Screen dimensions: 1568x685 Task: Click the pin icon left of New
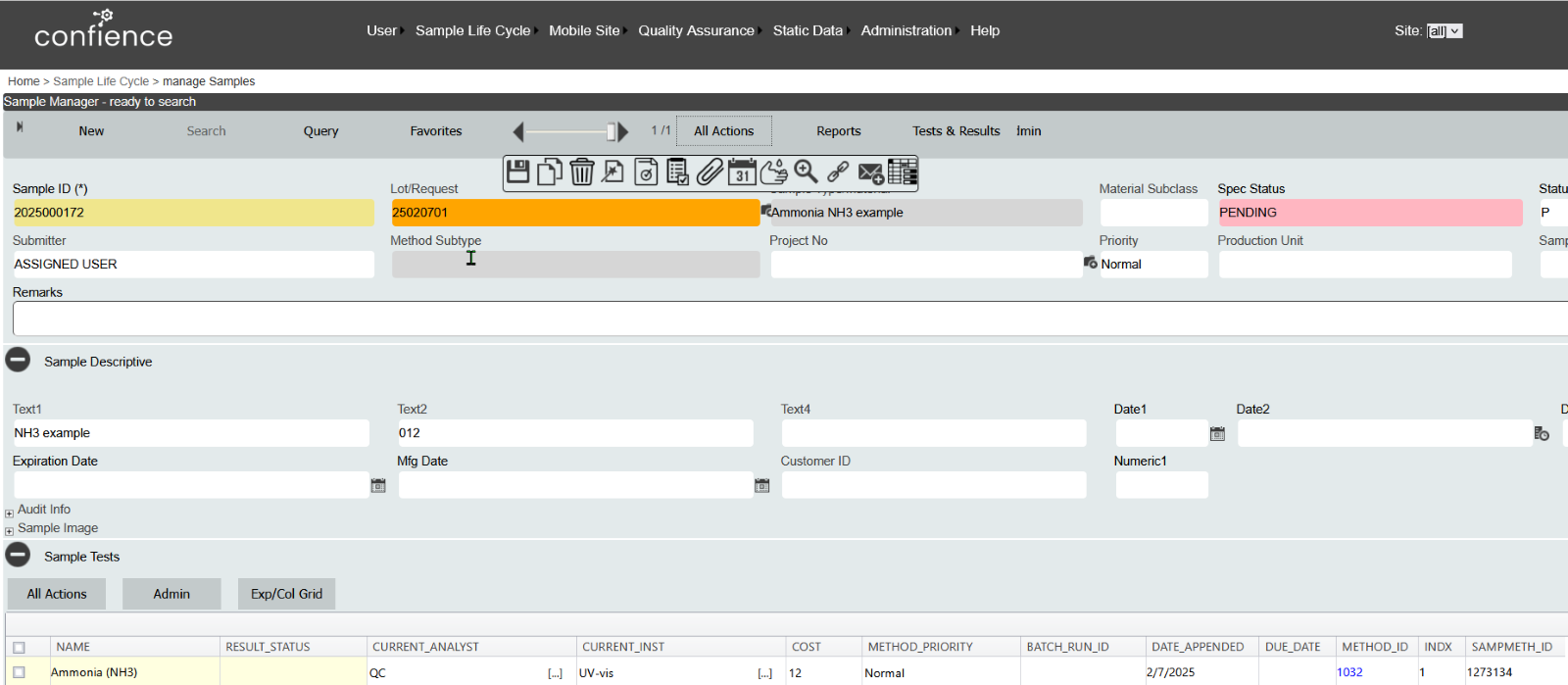(x=20, y=127)
